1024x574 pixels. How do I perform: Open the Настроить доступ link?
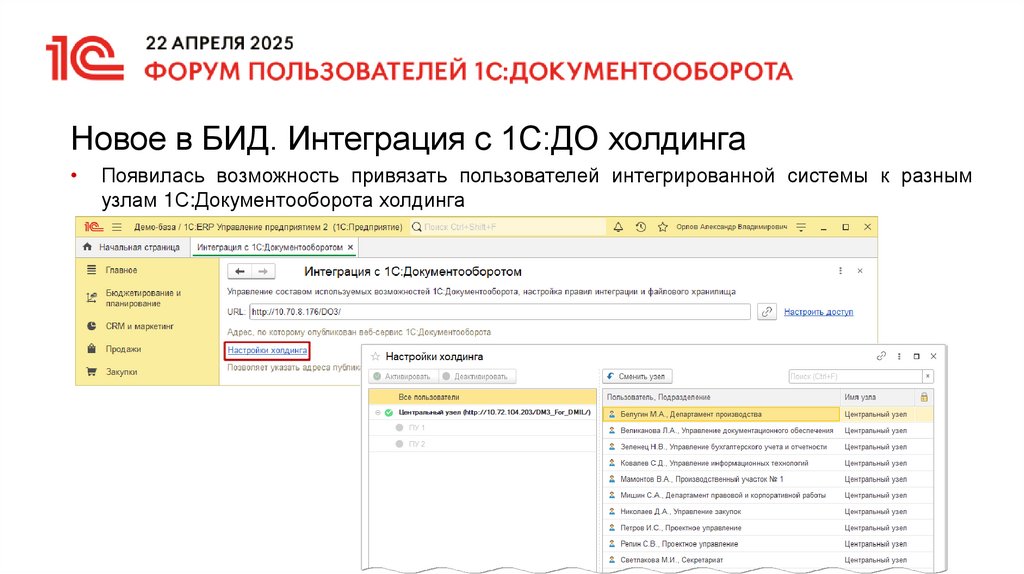pos(818,312)
